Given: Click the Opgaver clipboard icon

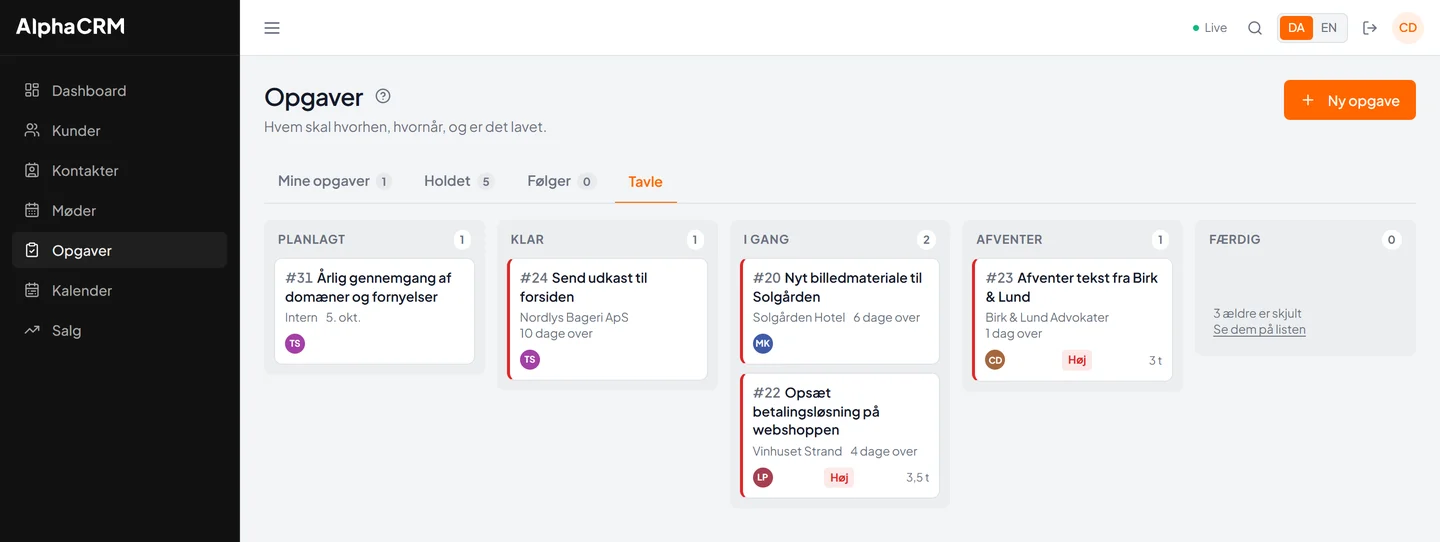Looking at the screenshot, I should pyautogui.click(x=32, y=250).
